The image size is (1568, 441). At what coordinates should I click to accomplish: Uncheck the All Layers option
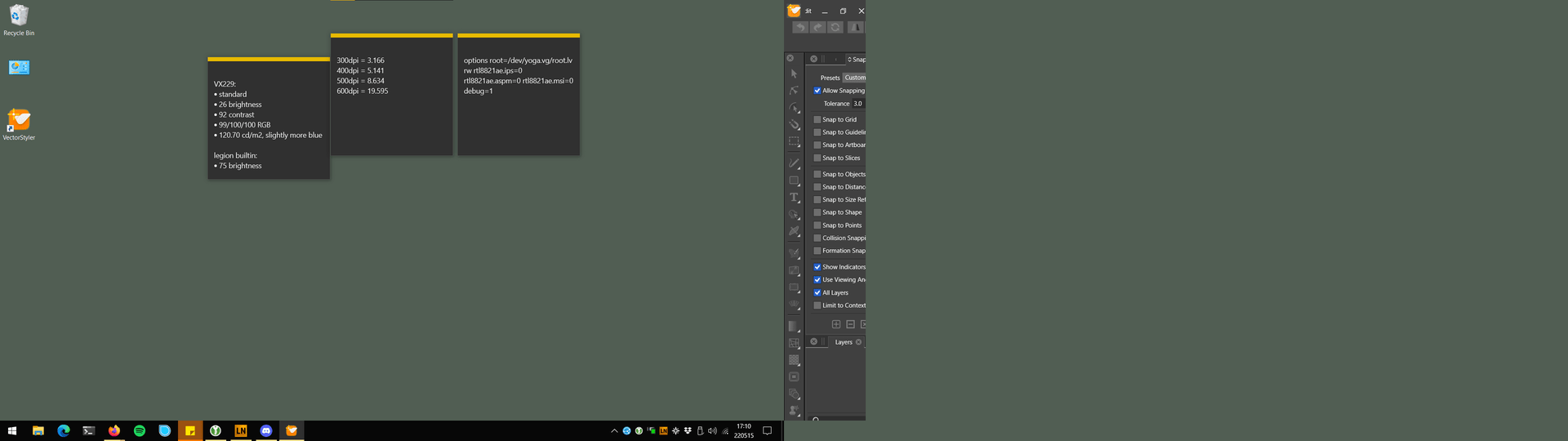[817, 292]
